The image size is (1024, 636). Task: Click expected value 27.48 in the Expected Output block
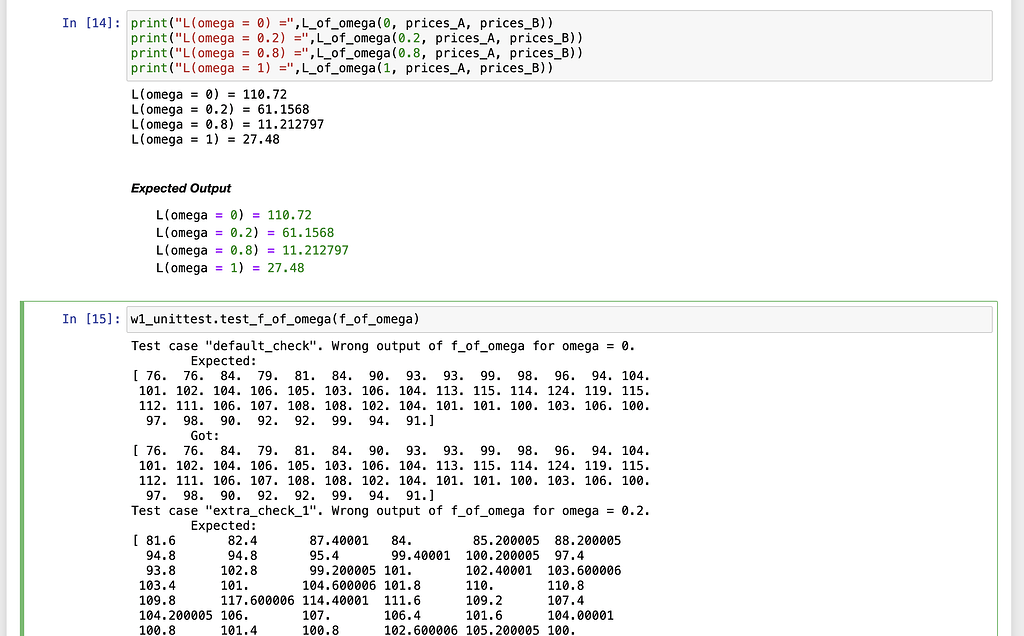(285, 268)
